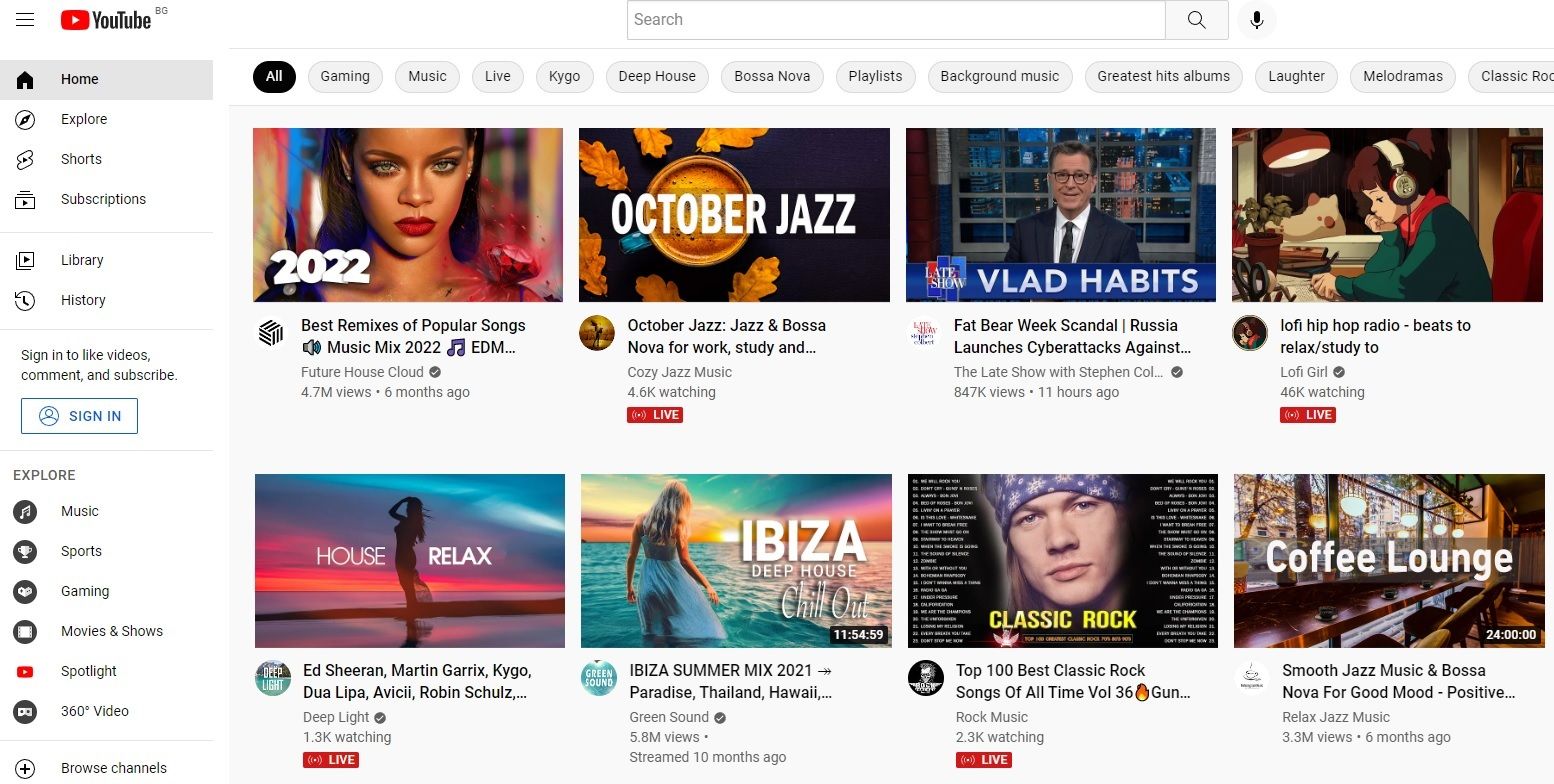Open Deep Light channel avatar
Viewport: 1554px width, 784px height.
coord(273,679)
